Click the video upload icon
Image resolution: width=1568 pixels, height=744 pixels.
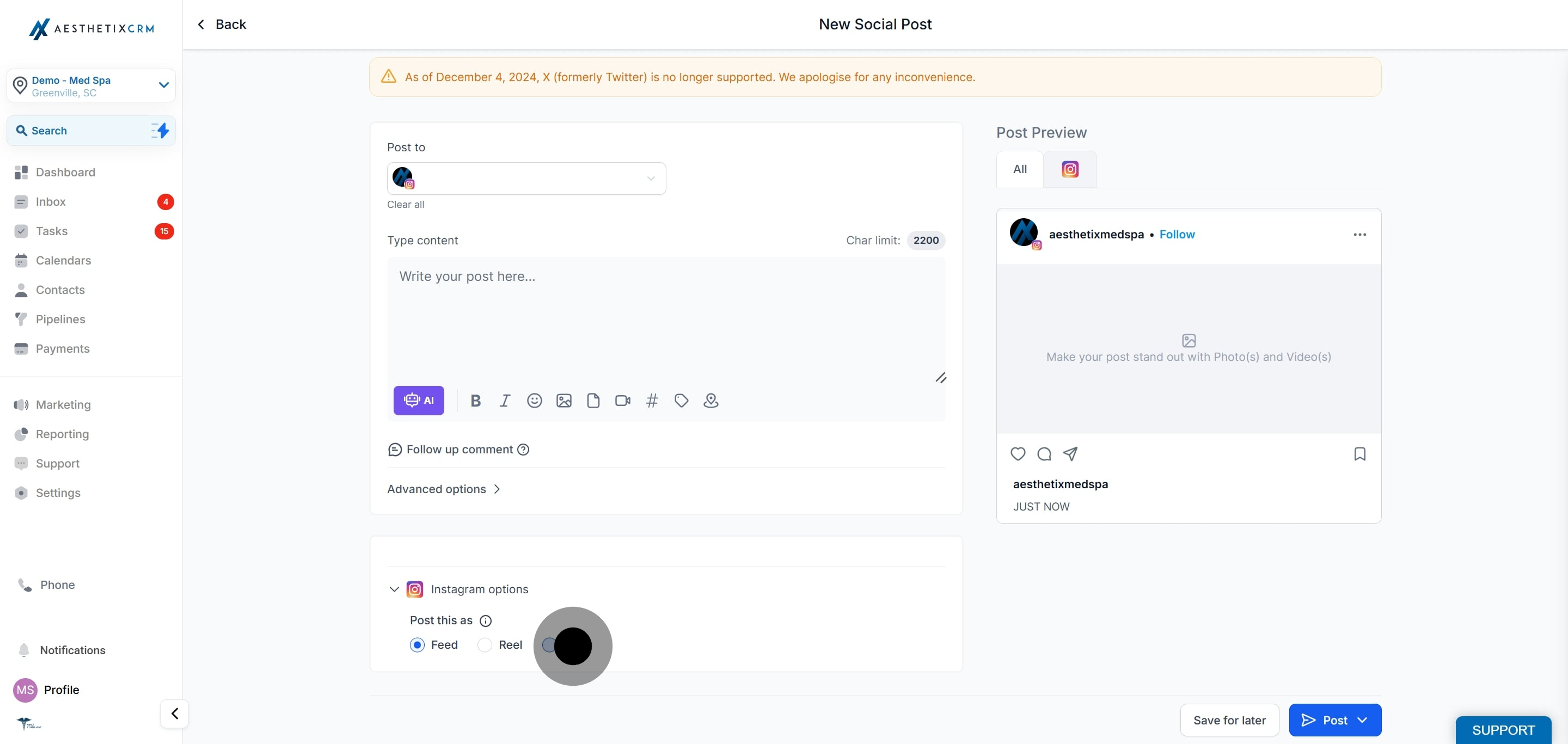622,400
